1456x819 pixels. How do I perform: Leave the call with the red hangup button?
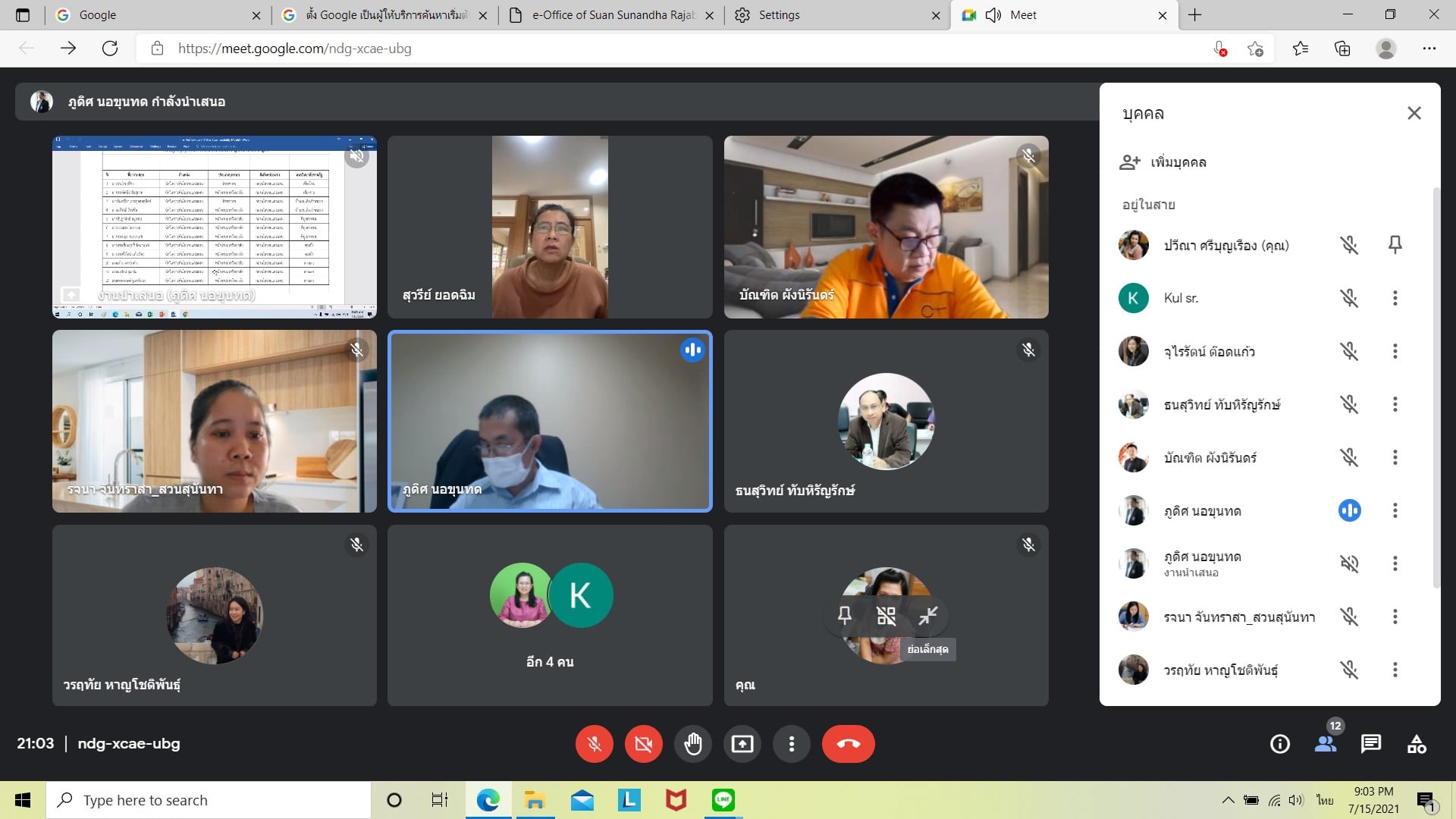pyautogui.click(x=848, y=744)
